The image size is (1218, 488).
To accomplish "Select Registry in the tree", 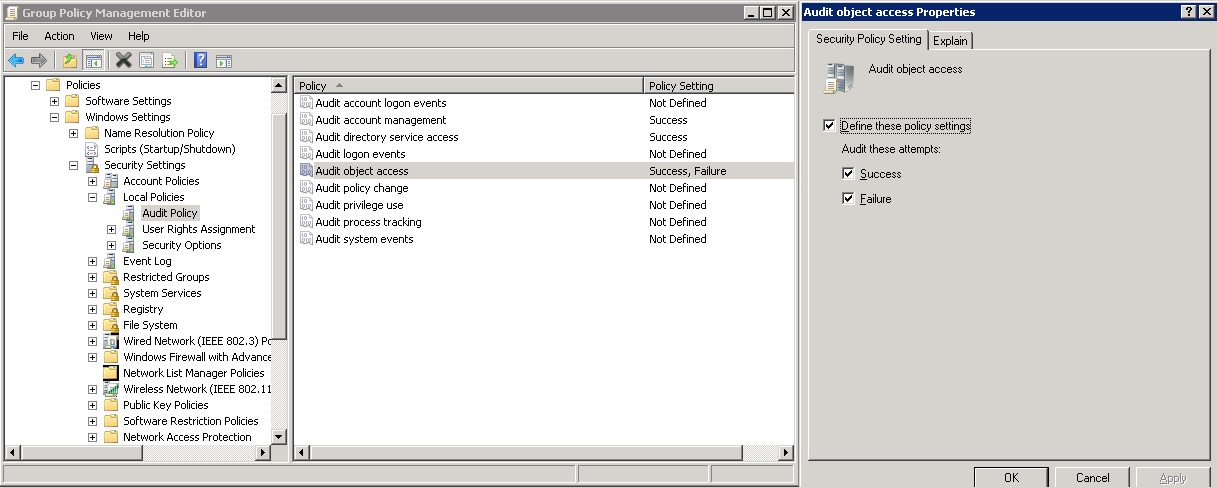I will point(143,309).
